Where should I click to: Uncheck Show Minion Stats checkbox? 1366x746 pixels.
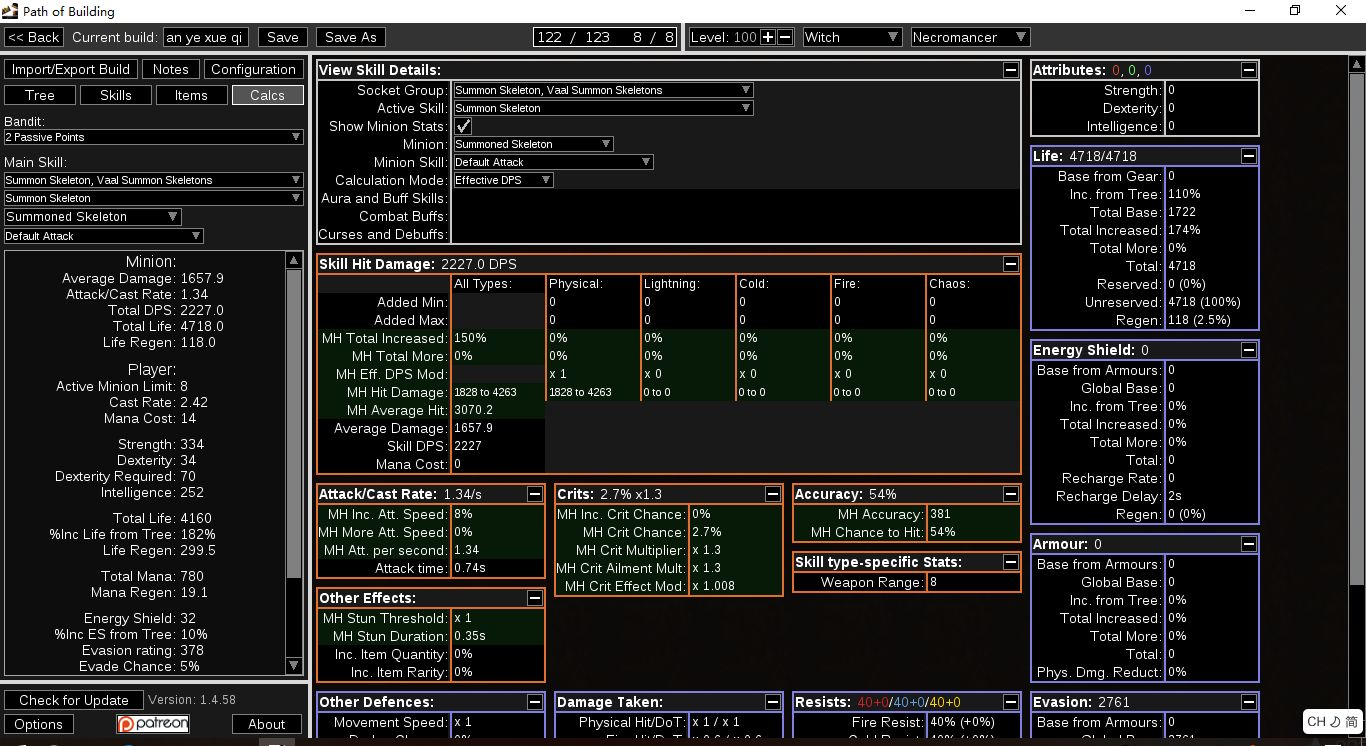pos(463,126)
